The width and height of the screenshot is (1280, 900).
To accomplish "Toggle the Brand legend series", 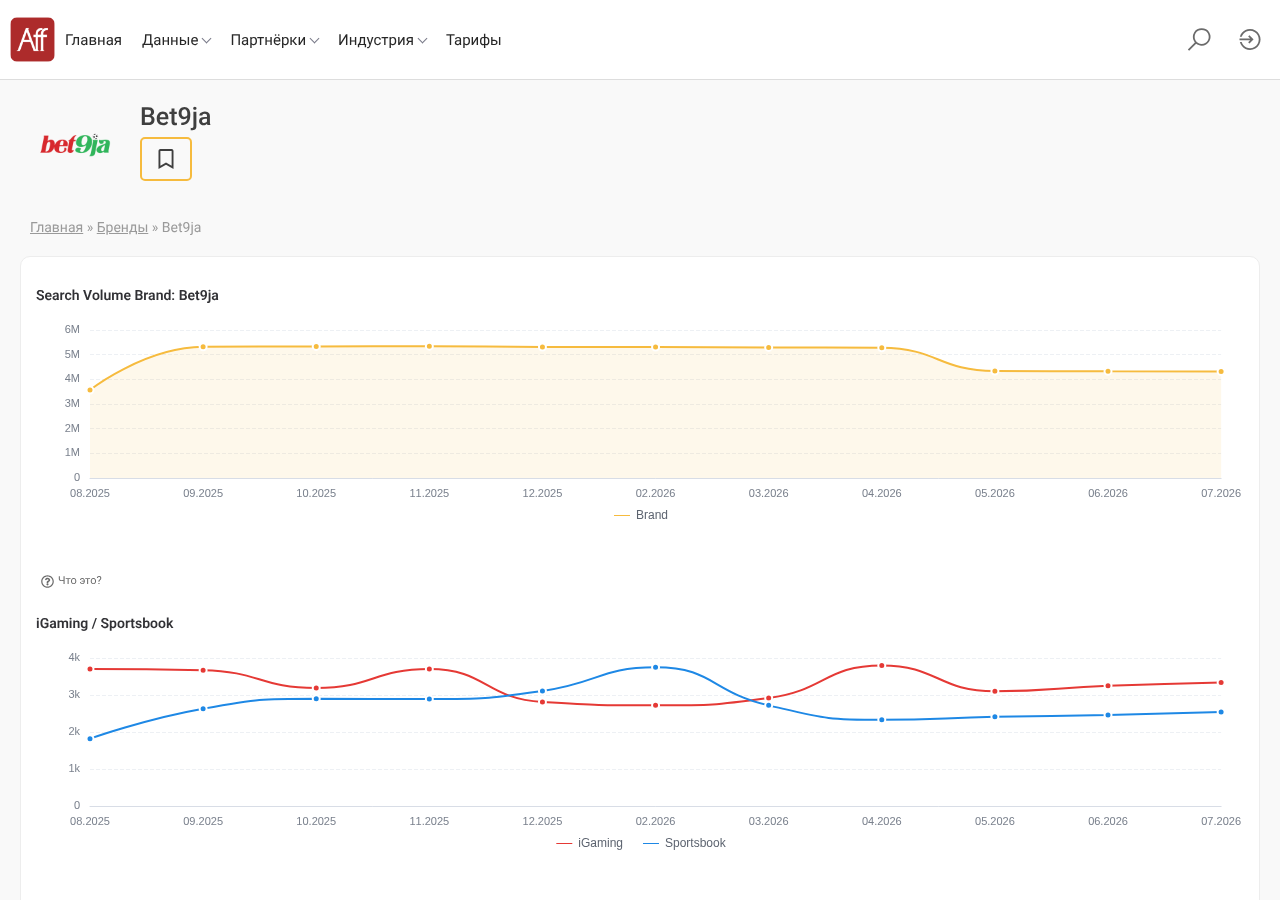I will 641,515.
